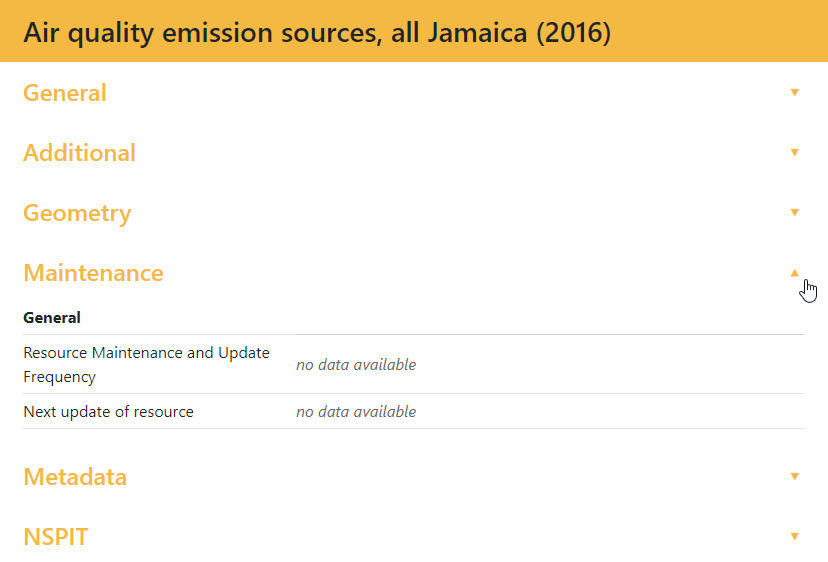Screen dimensions: 828x562
Task: Collapse the Maintenance section heading
Action: click(x=93, y=273)
